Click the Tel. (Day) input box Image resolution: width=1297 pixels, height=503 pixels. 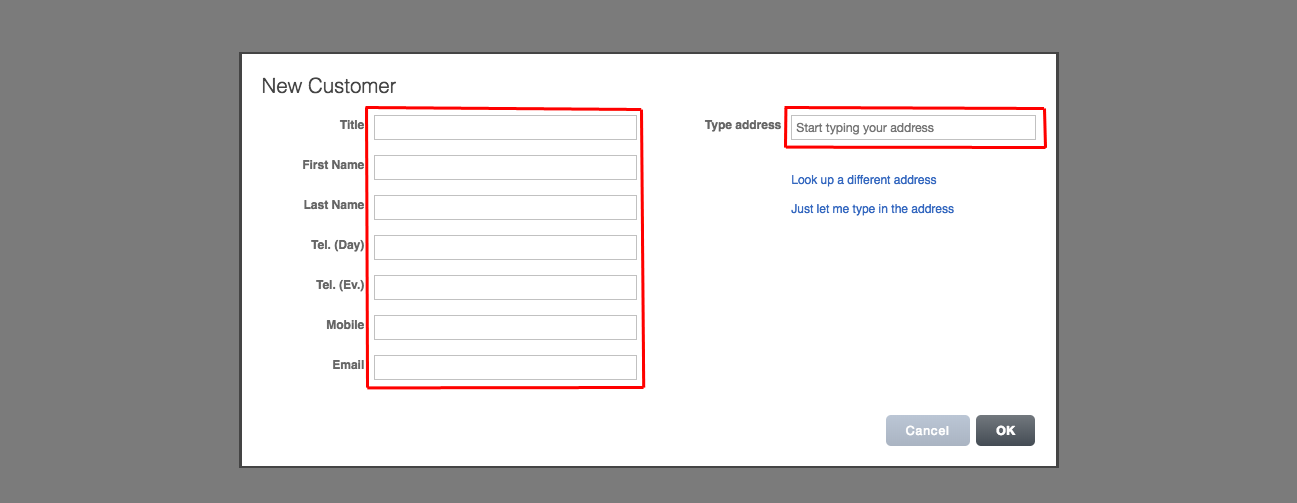pyautogui.click(x=505, y=247)
